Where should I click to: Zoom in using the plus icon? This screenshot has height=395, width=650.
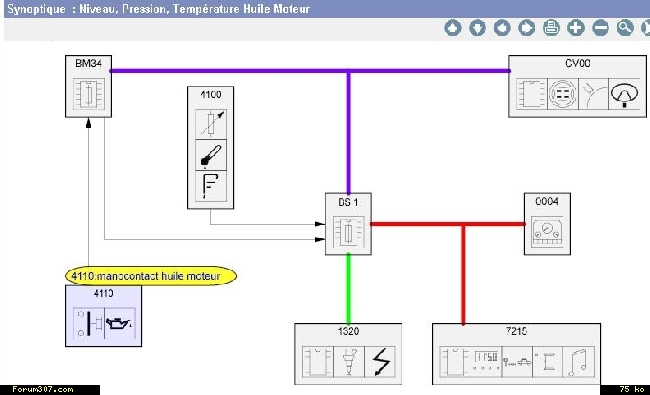[576, 28]
